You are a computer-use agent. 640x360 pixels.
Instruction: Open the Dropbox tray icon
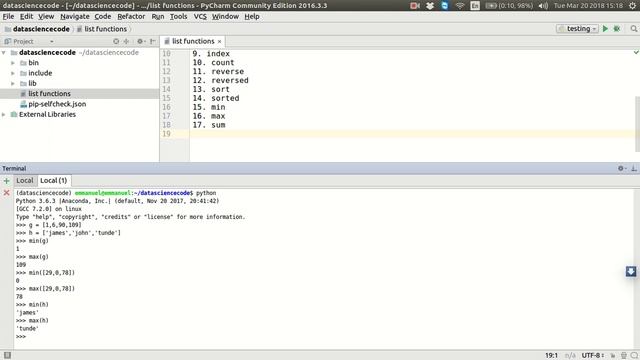[430, 6]
